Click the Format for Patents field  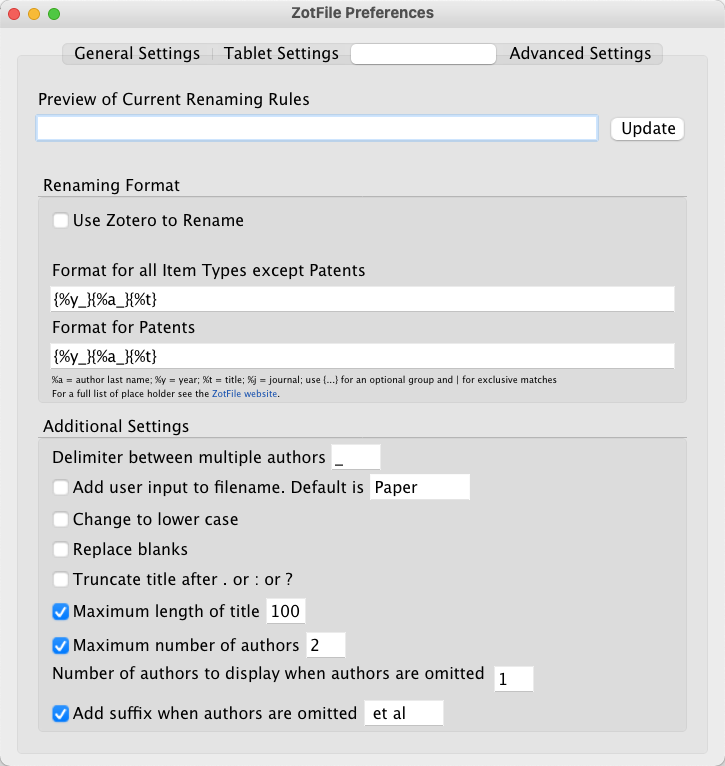pos(363,356)
